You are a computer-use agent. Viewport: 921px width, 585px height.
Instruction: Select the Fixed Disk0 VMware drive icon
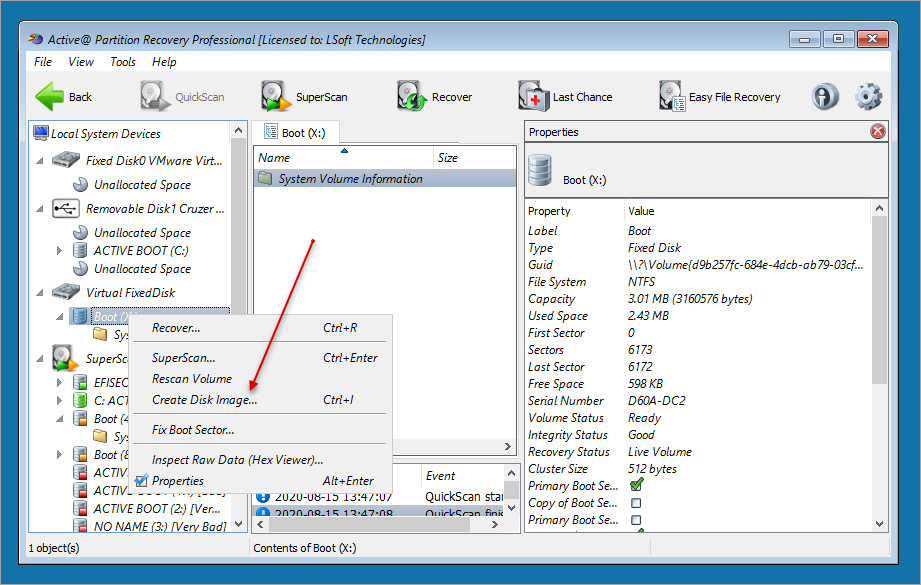tap(66, 160)
